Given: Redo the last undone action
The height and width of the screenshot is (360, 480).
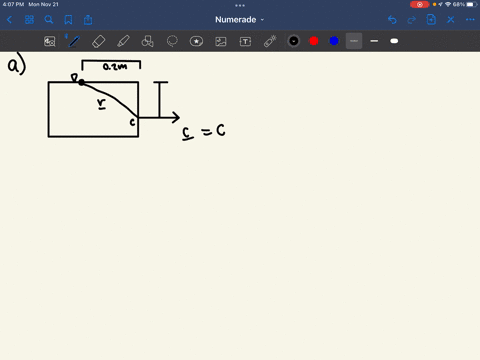Looking at the screenshot, I should pyautogui.click(x=412, y=20).
